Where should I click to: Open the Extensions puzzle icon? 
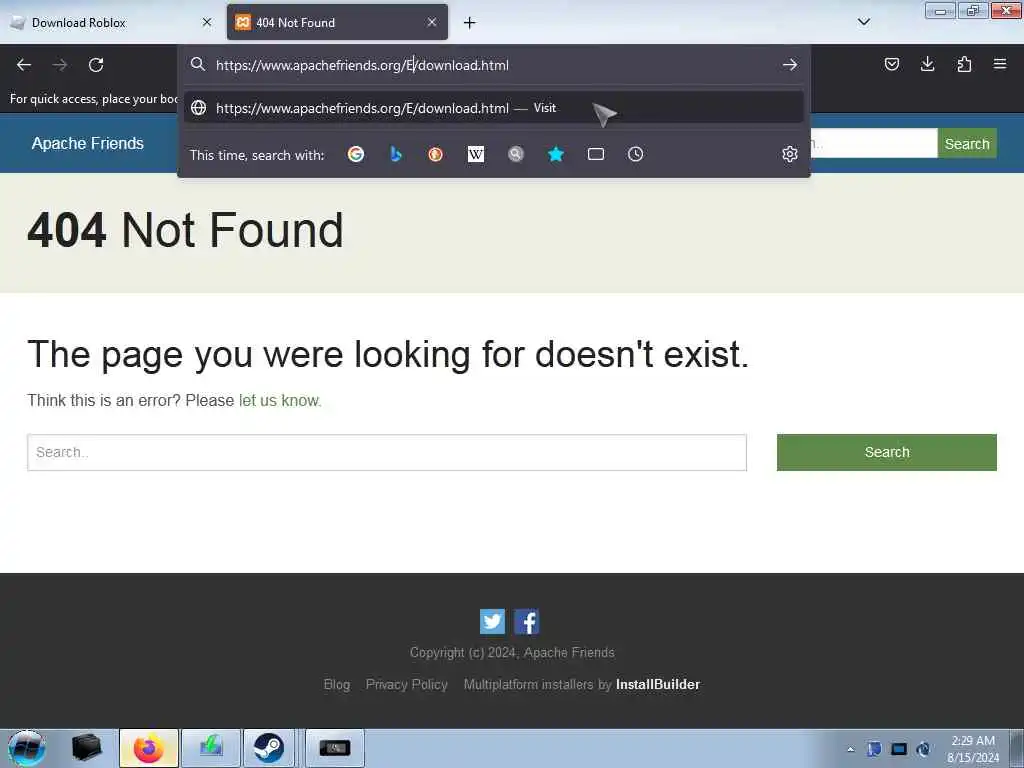pyautogui.click(x=964, y=64)
